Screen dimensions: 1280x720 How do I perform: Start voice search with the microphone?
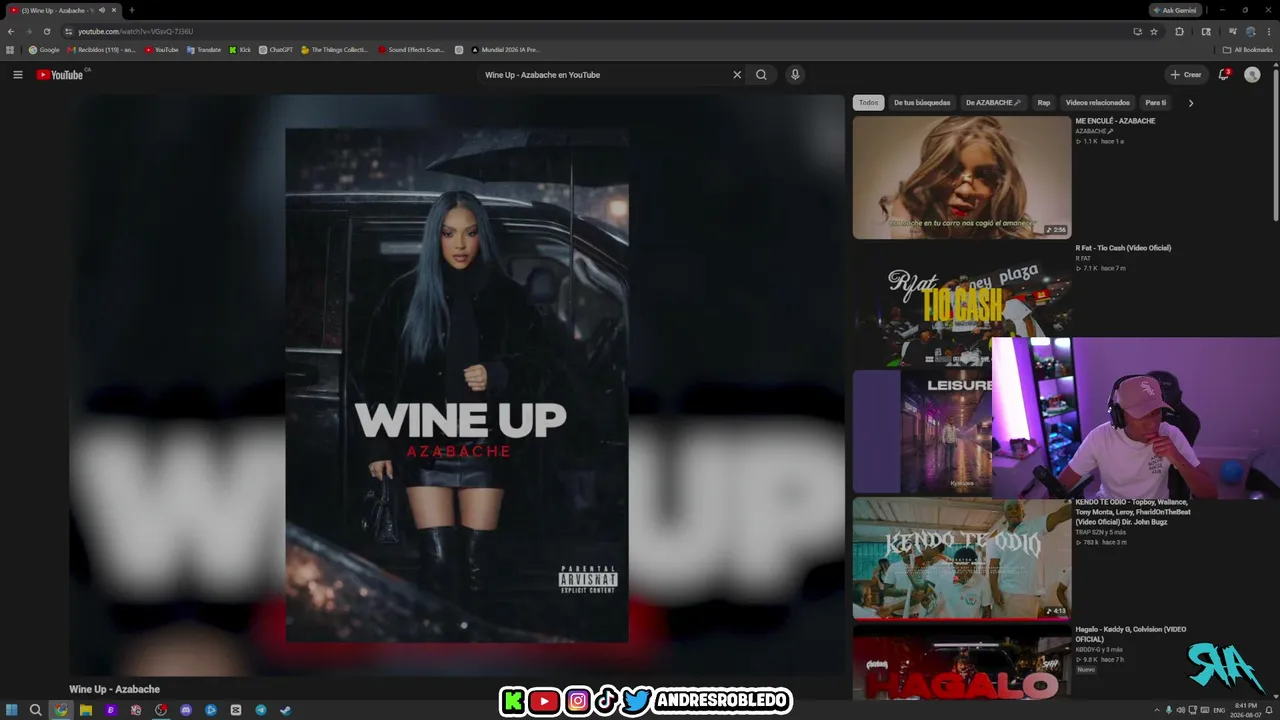pos(795,75)
